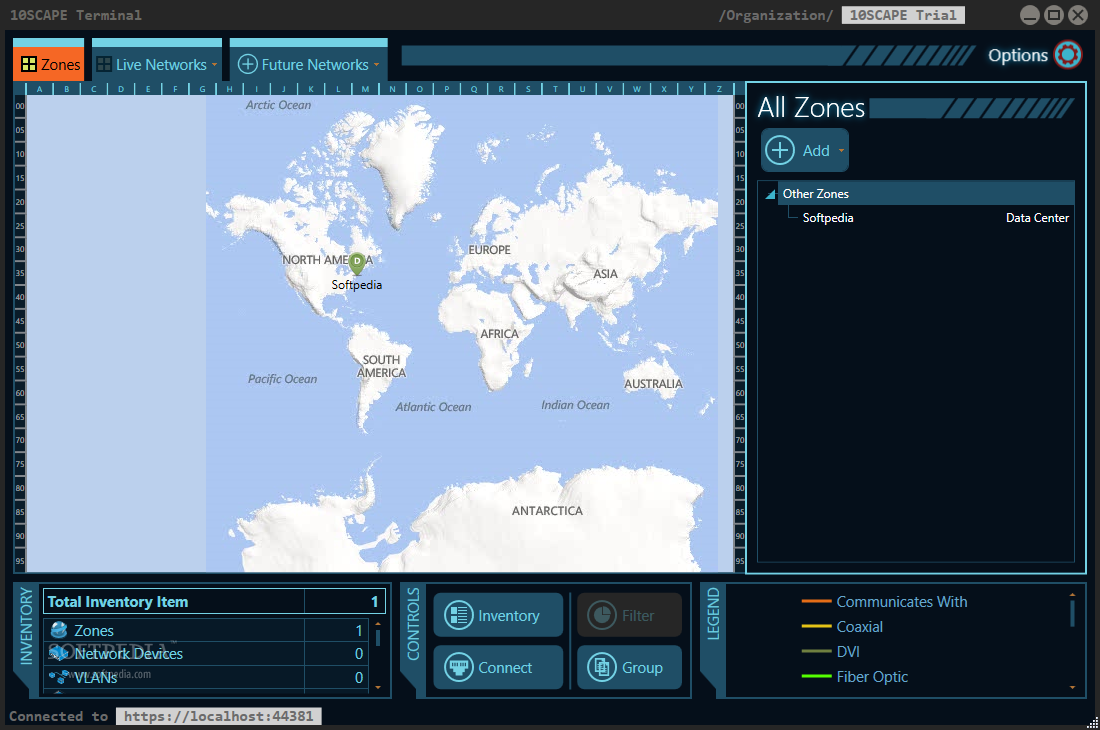Click the yellow Coaxial color line
The image size is (1100, 730).
(x=817, y=626)
